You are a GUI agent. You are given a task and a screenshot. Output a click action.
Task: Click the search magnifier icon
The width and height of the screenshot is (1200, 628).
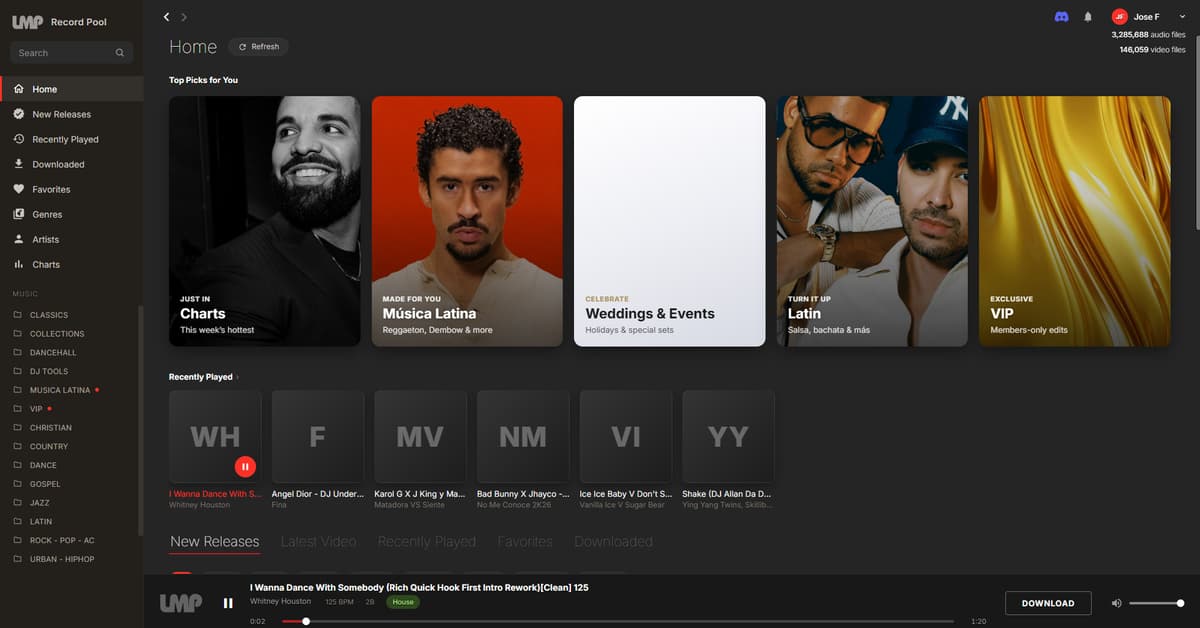120,53
